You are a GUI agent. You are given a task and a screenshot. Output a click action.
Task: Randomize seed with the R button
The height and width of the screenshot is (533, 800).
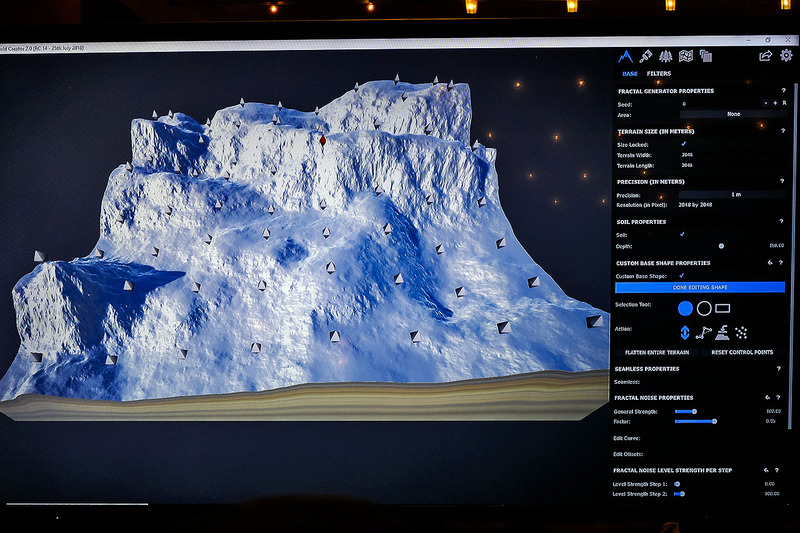[784, 103]
